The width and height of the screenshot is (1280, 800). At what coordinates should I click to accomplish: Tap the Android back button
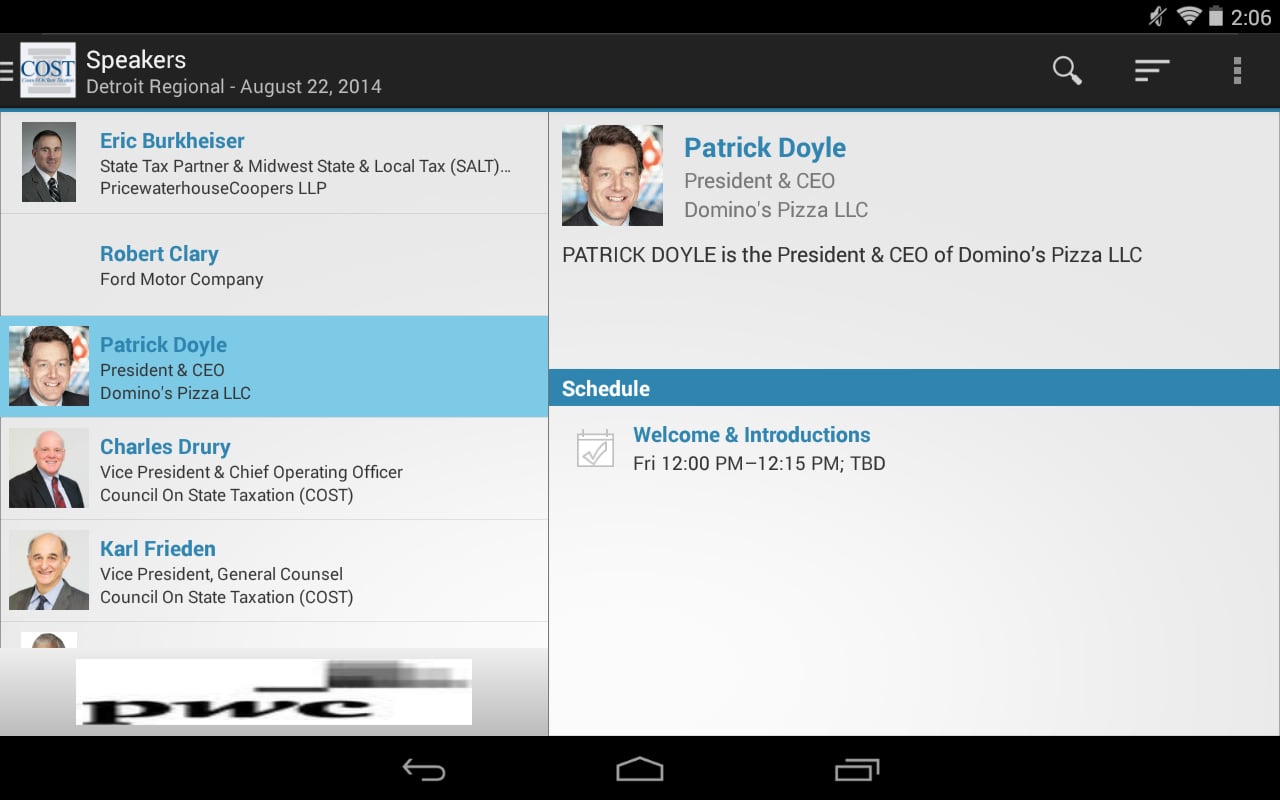pos(424,769)
